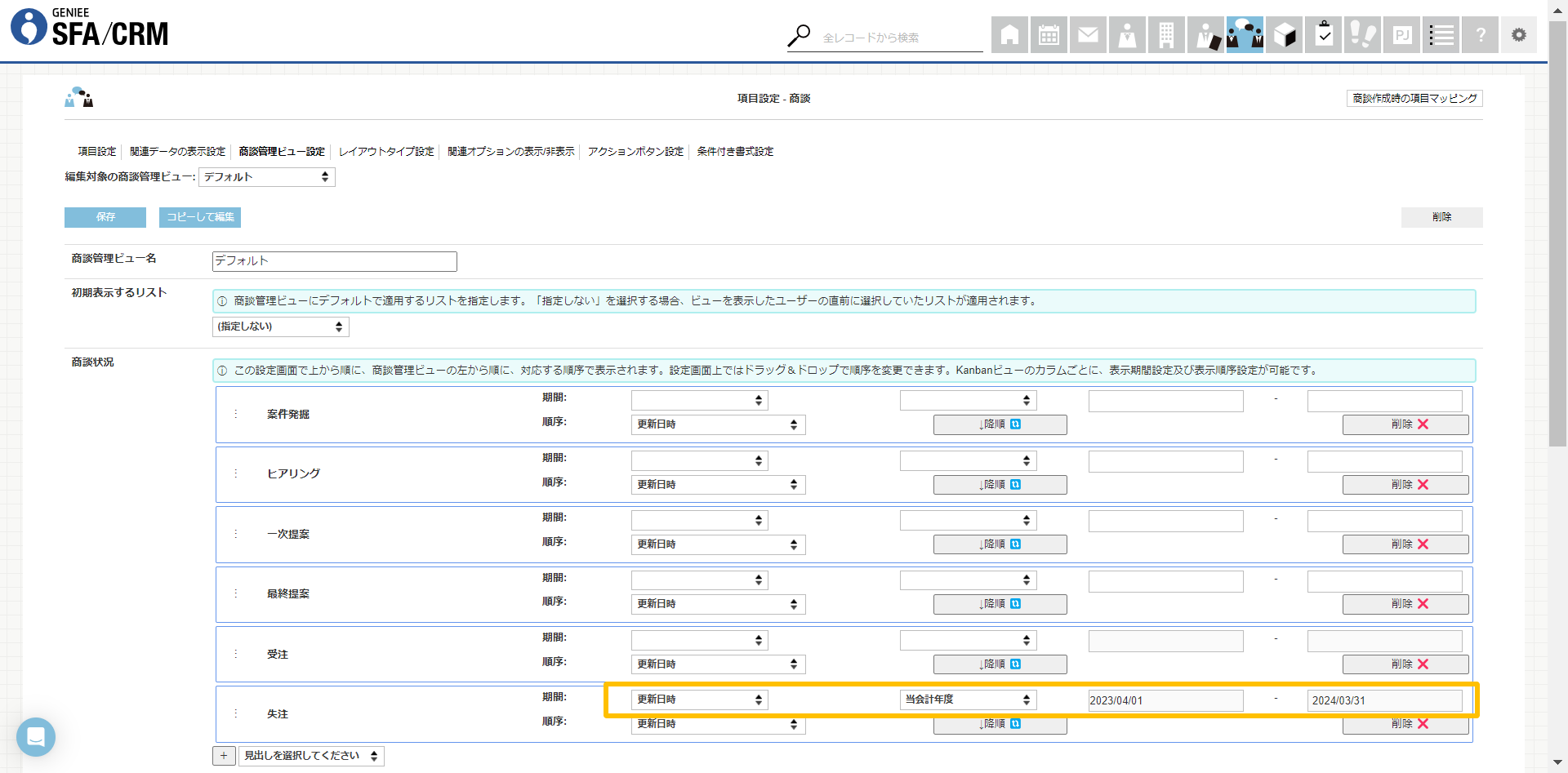Open the 期間 field dropdown for 案件発掘
1568x773 pixels.
tap(700, 400)
